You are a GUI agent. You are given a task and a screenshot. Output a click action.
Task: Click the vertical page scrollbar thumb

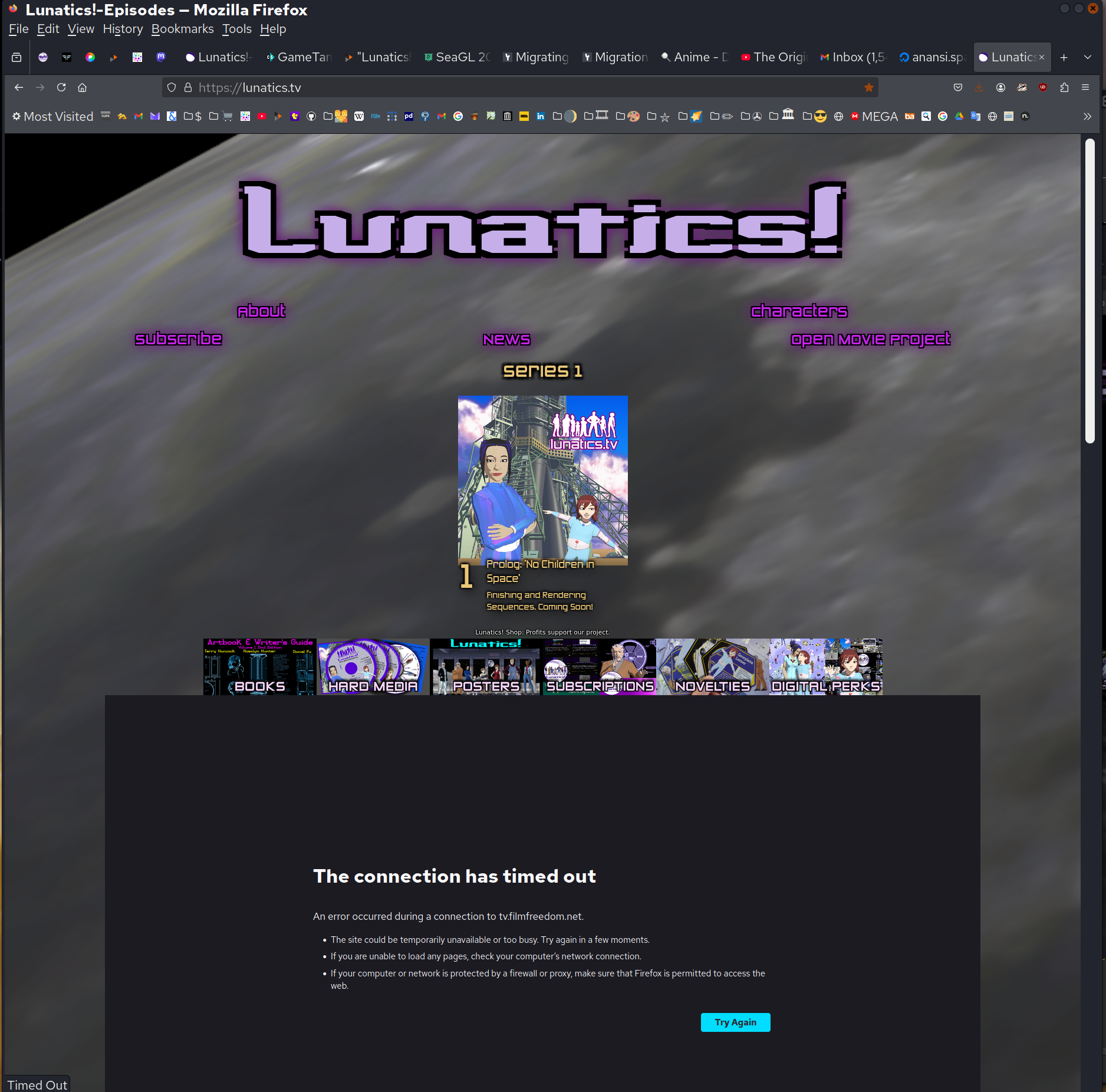(x=1089, y=290)
